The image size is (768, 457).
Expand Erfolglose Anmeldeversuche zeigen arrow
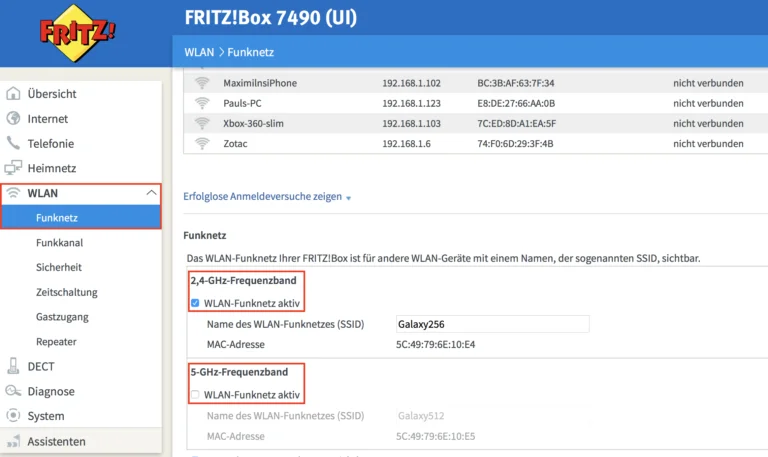[x=349, y=198]
